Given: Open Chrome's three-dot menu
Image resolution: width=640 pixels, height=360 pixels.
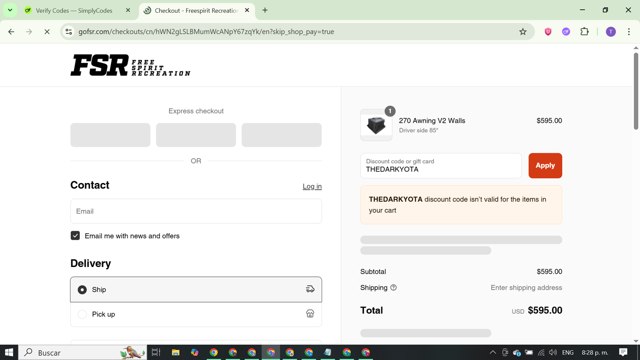Looking at the screenshot, I should click(x=629, y=31).
